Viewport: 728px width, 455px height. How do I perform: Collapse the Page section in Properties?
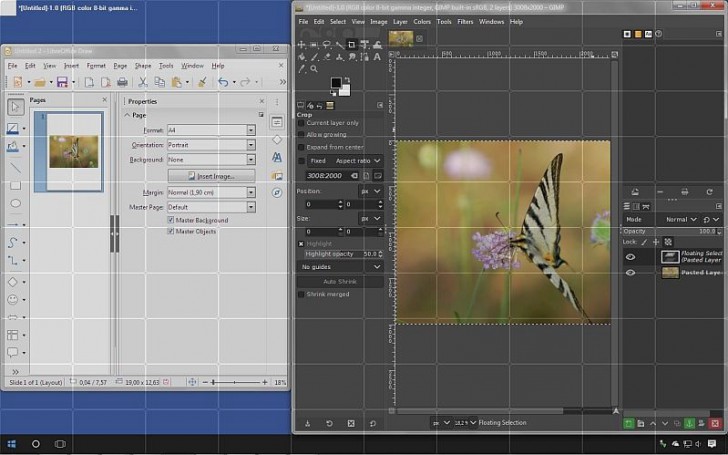[x=127, y=115]
